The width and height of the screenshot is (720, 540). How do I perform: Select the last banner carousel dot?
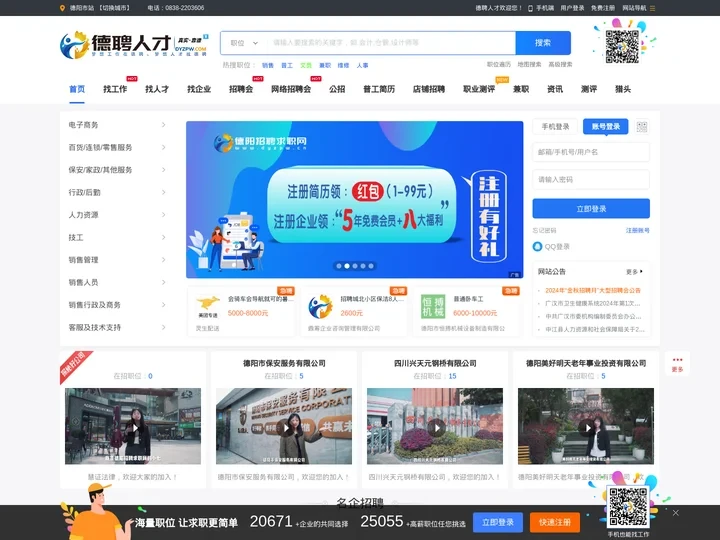pos(371,266)
